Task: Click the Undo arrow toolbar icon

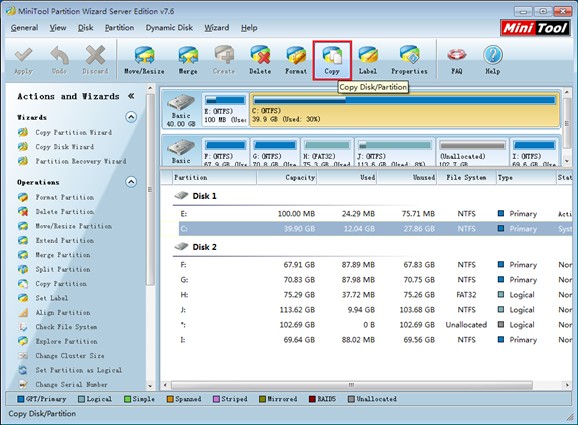Action: pos(59,56)
